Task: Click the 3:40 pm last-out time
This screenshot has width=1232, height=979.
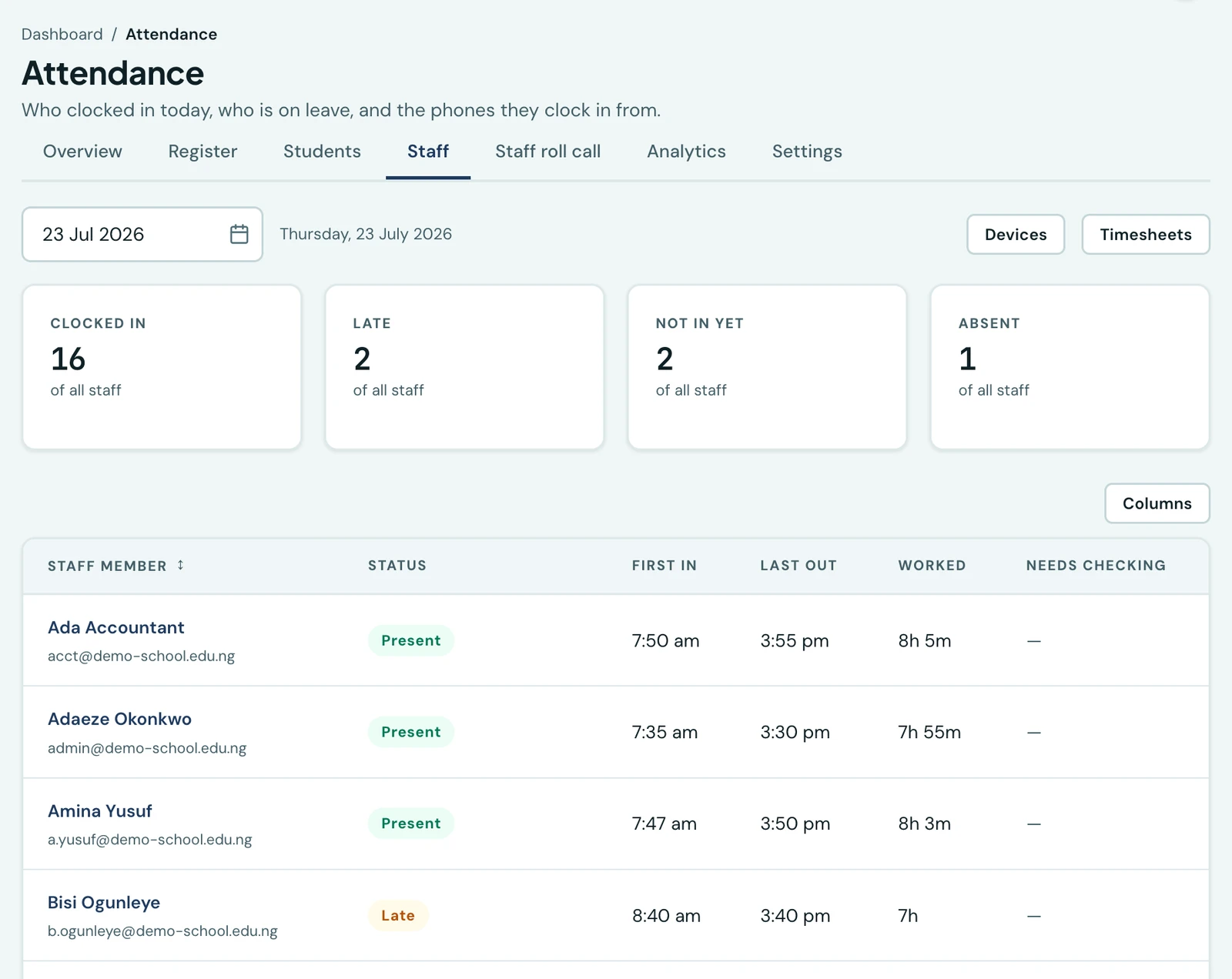Action: 795,915
